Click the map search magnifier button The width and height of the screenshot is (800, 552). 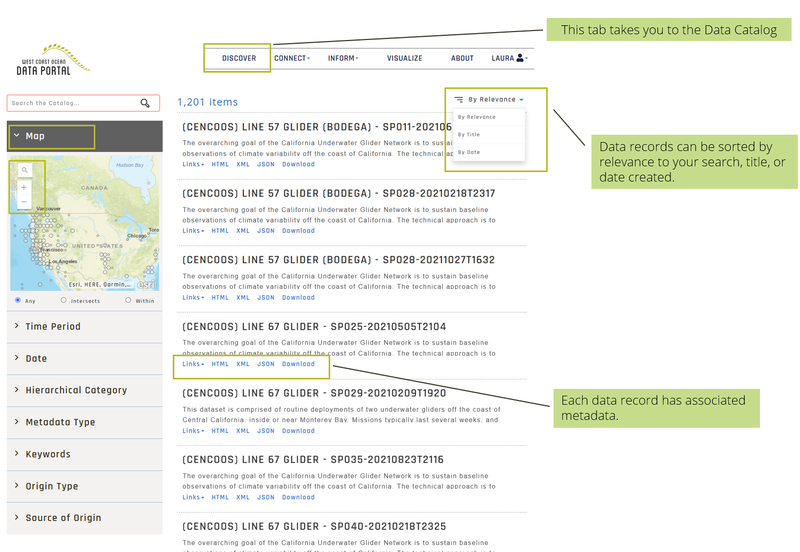point(24,170)
